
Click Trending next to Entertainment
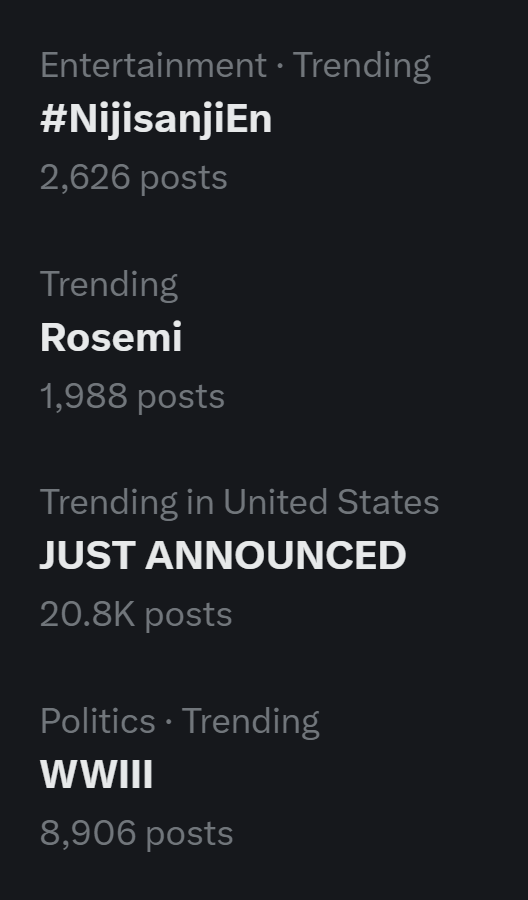362,66
